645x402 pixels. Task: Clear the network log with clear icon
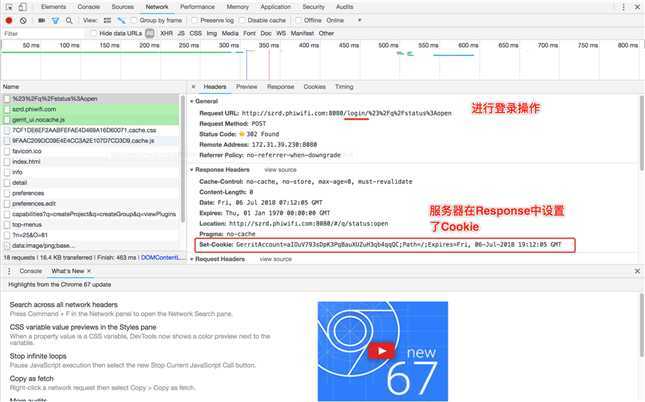pos(23,20)
